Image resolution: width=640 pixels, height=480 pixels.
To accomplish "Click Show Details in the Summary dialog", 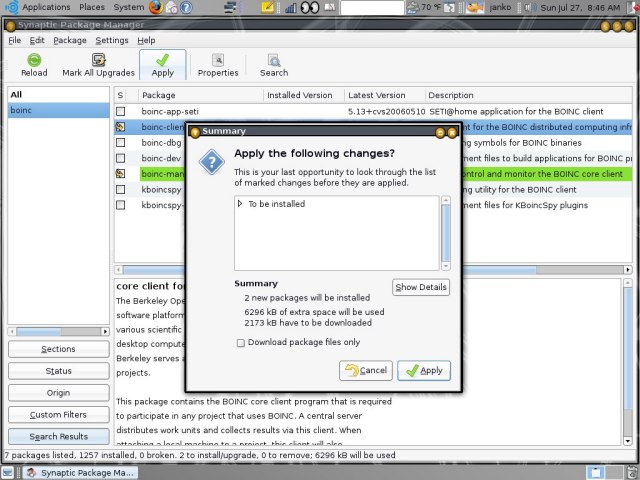I will (421, 287).
